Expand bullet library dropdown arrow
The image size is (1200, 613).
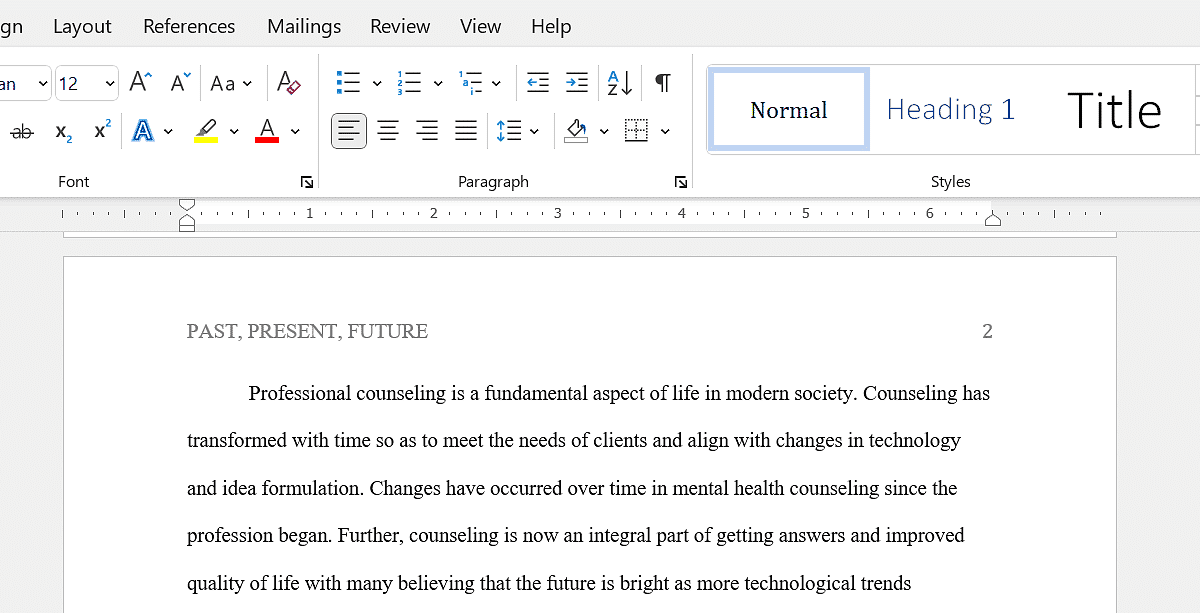point(377,83)
